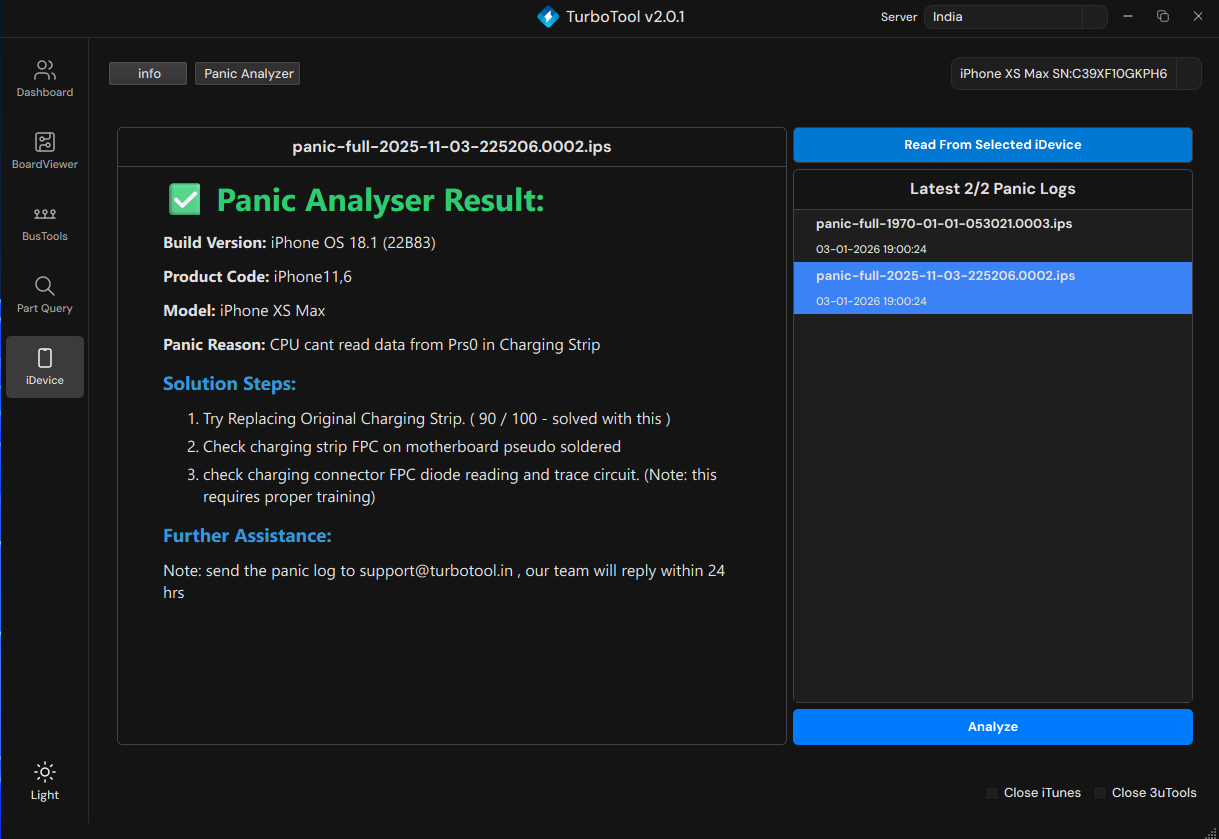Click the TurboTool diamond logo
The height and width of the screenshot is (839, 1219).
(548, 16)
